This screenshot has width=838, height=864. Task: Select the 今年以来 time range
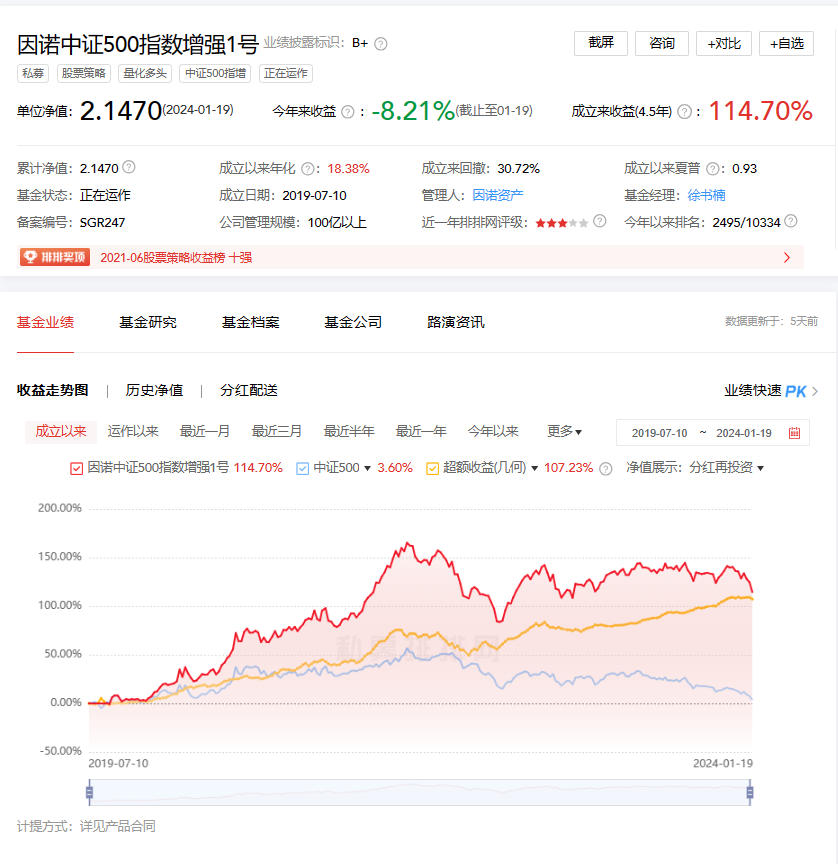point(493,431)
